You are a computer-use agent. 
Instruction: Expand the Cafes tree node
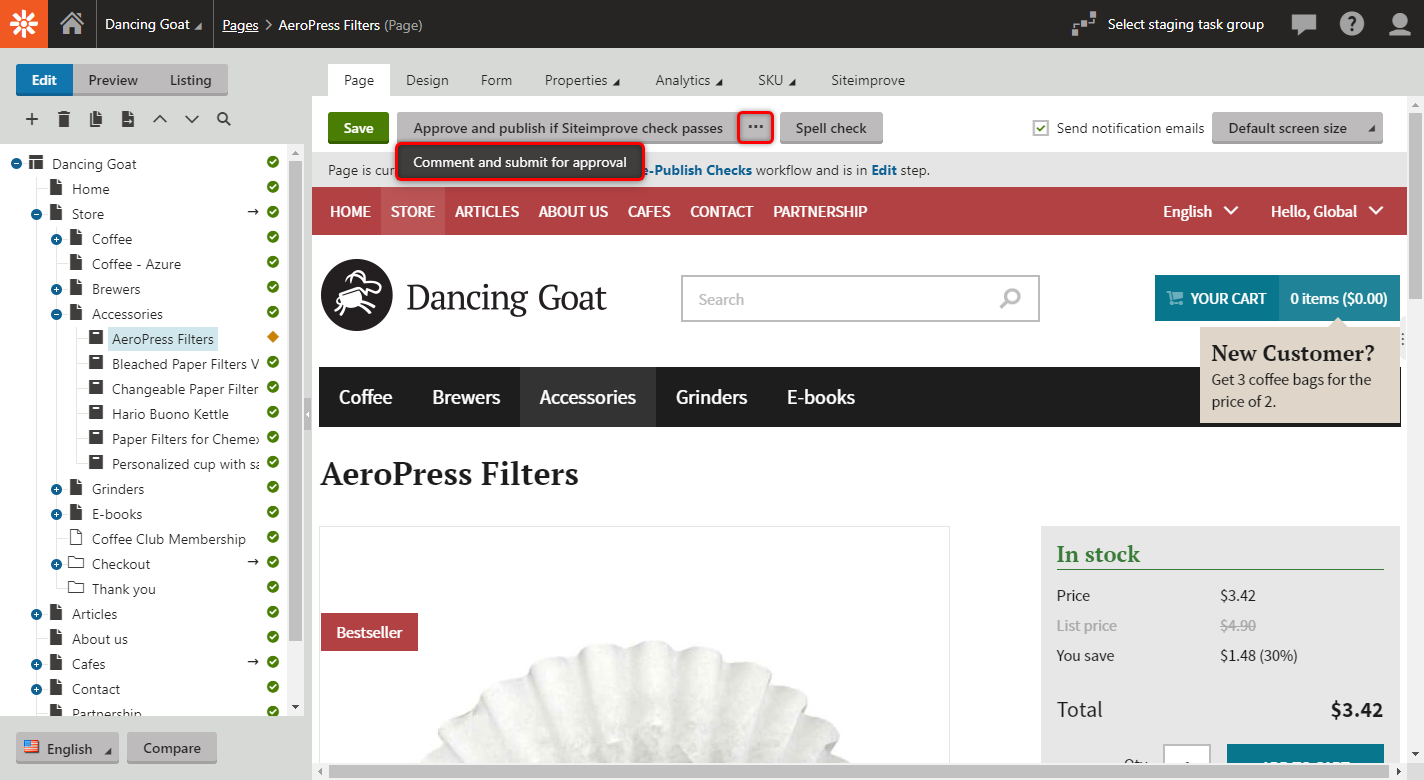point(36,664)
